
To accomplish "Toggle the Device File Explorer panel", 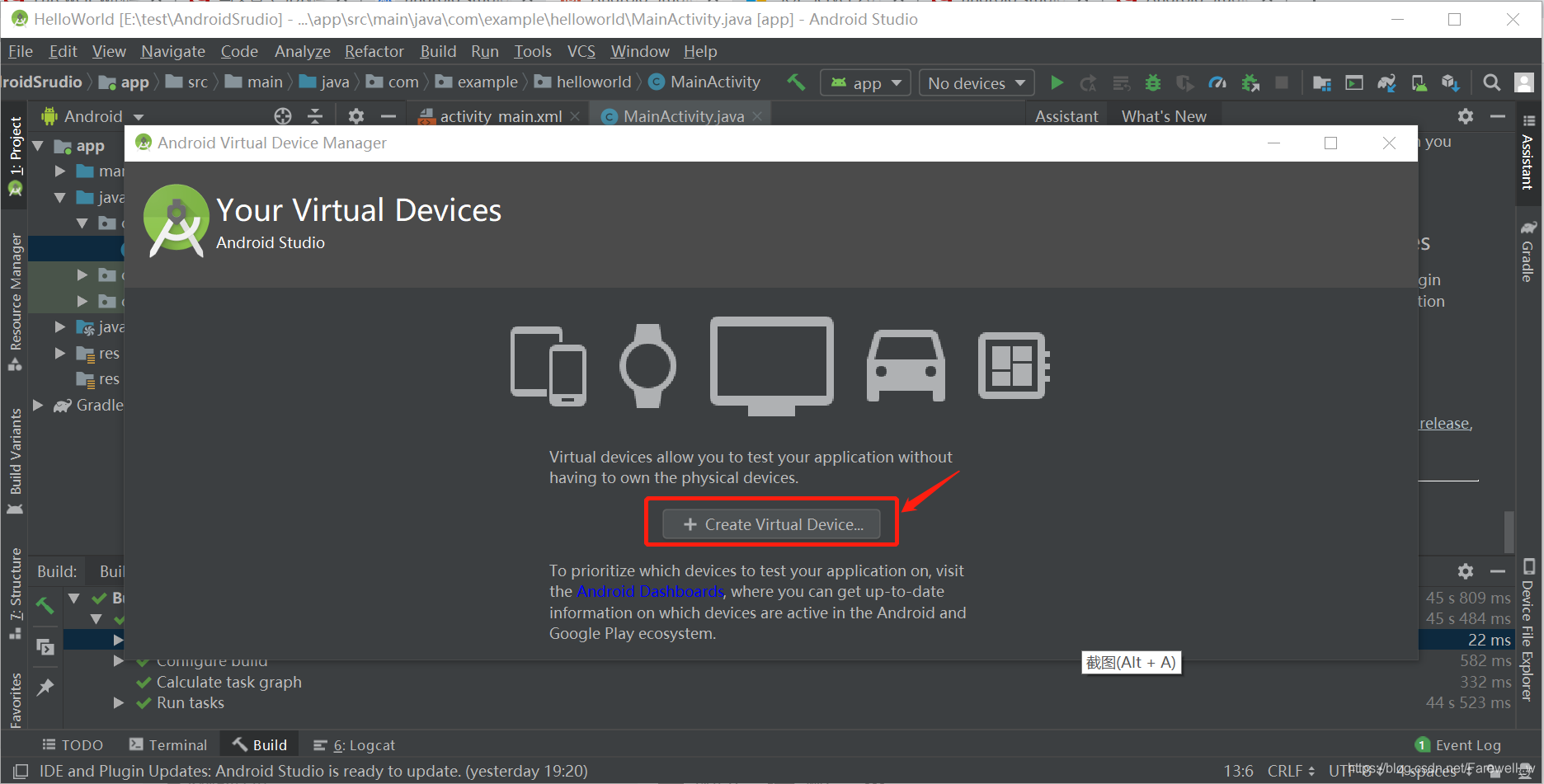I will [1528, 631].
